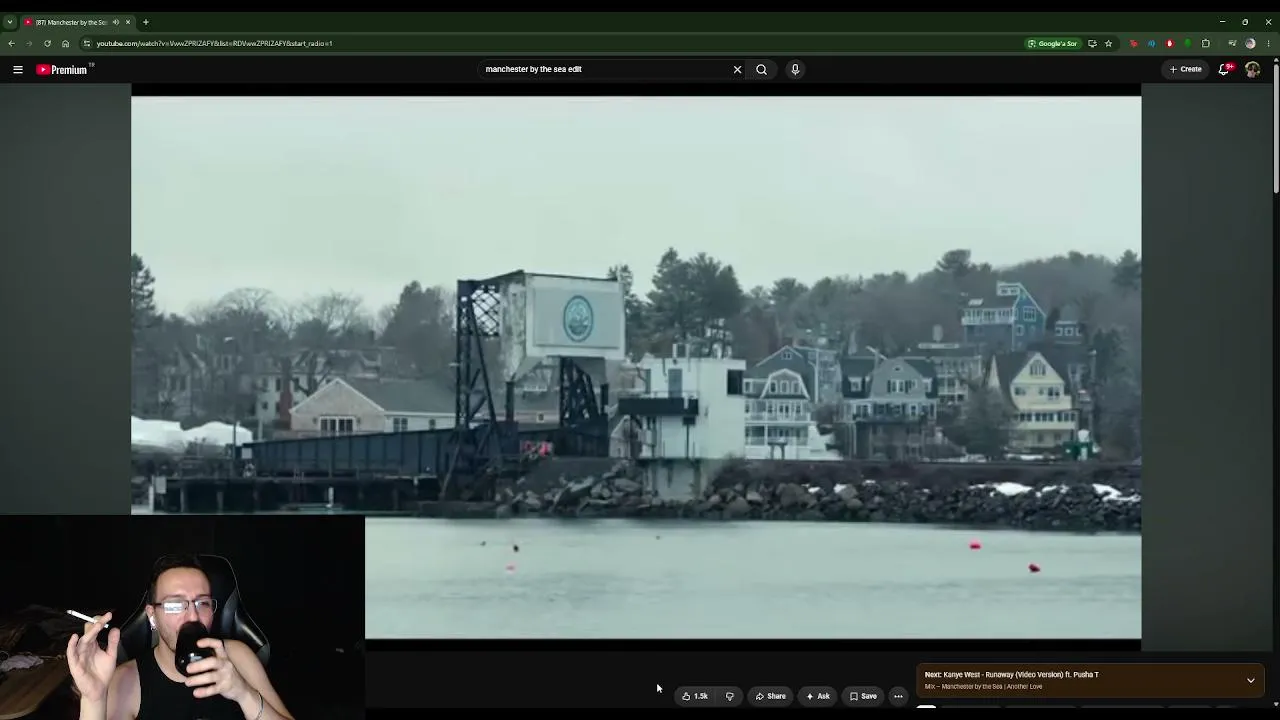This screenshot has width=1280, height=720.
Task: Click the install/cast screen icon in address bar
Action: click(1092, 43)
